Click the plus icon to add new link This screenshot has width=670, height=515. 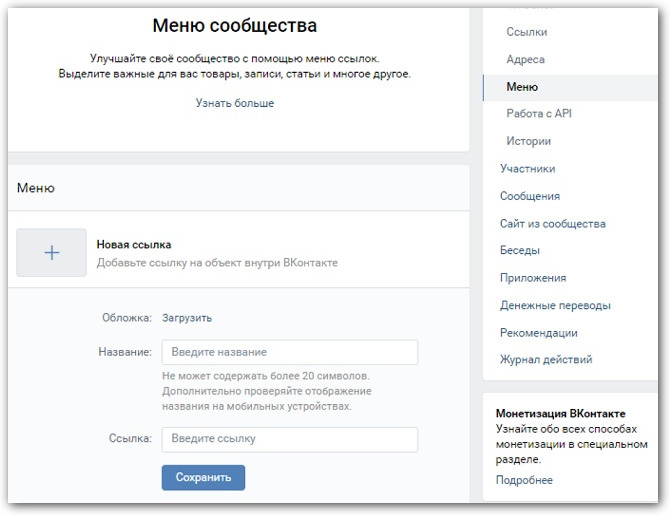52,253
